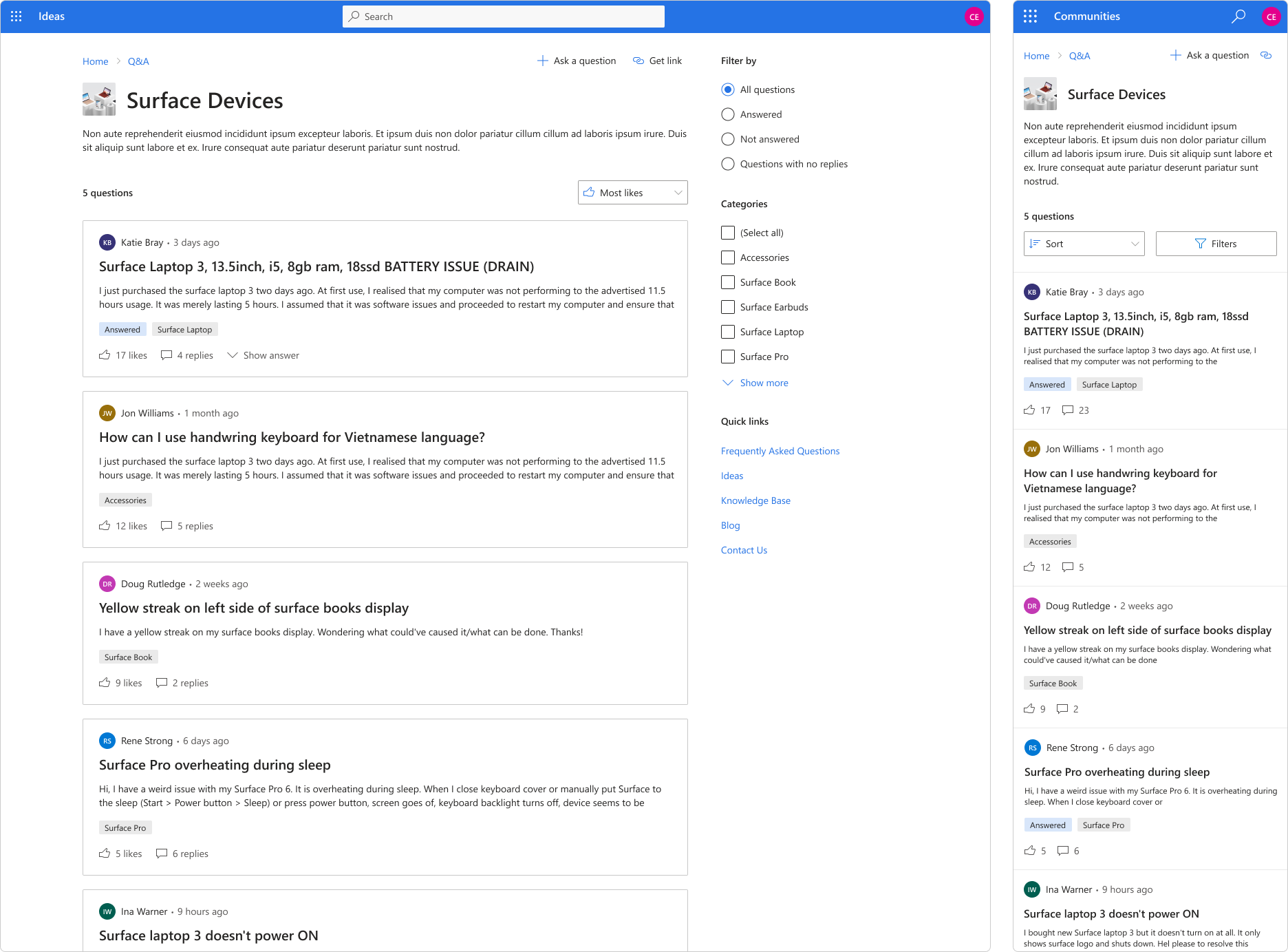Click the search magnifier in Communities header
The width and height of the screenshot is (1288, 952).
point(1238,17)
